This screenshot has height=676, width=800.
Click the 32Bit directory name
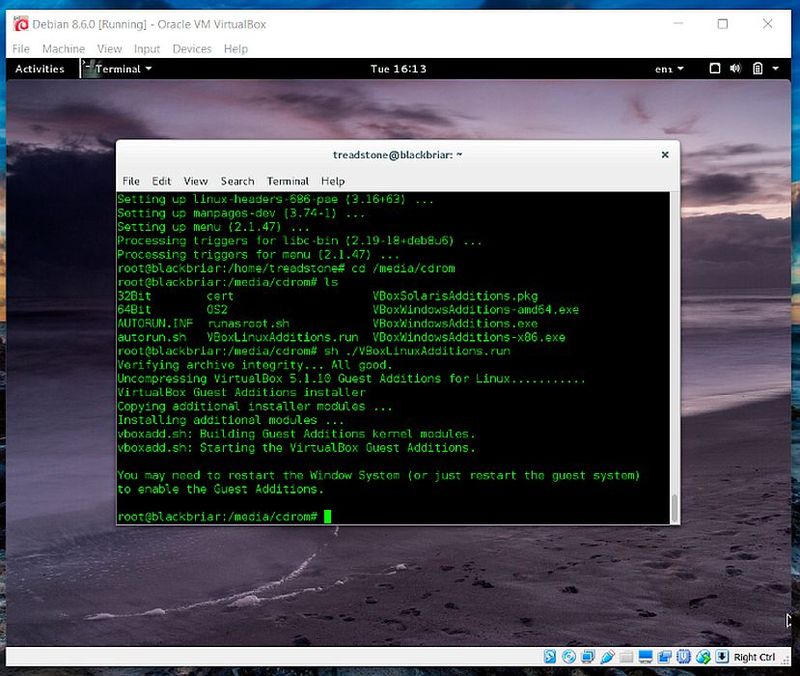(x=134, y=296)
